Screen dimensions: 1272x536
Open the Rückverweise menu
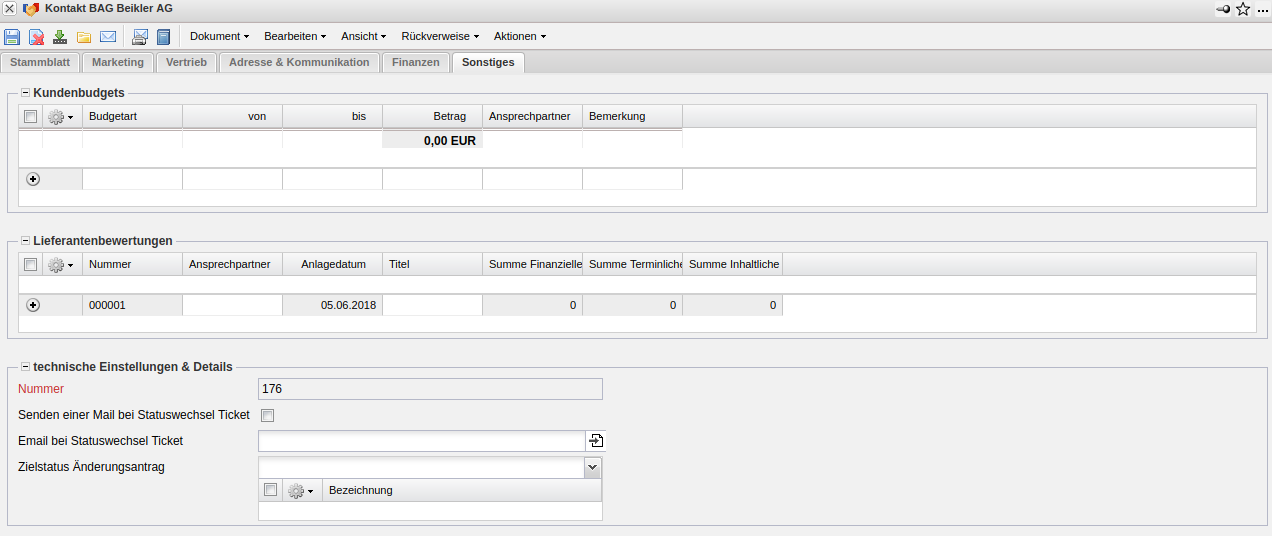coord(440,36)
